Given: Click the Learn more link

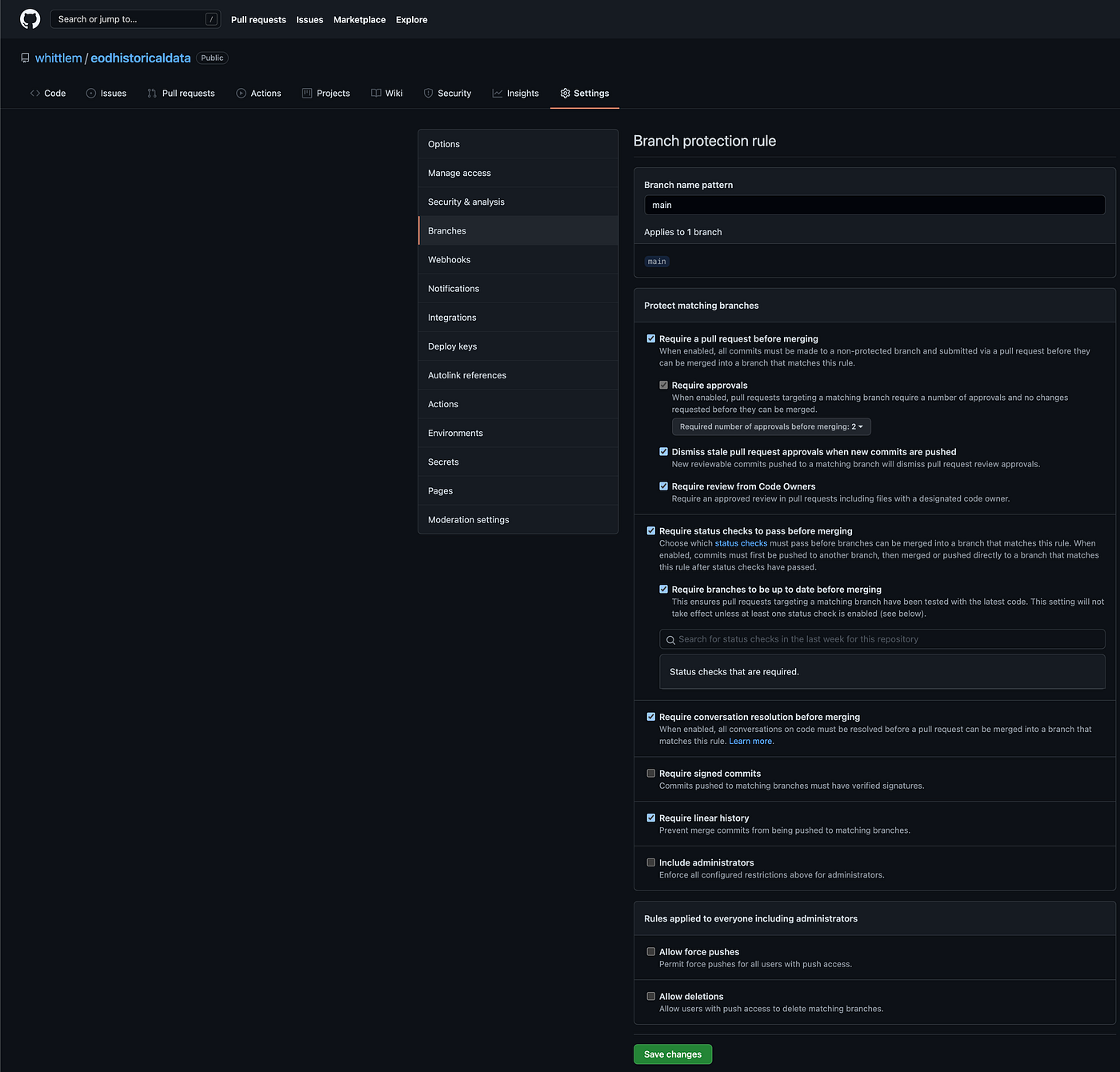Looking at the screenshot, I should 751,742.
